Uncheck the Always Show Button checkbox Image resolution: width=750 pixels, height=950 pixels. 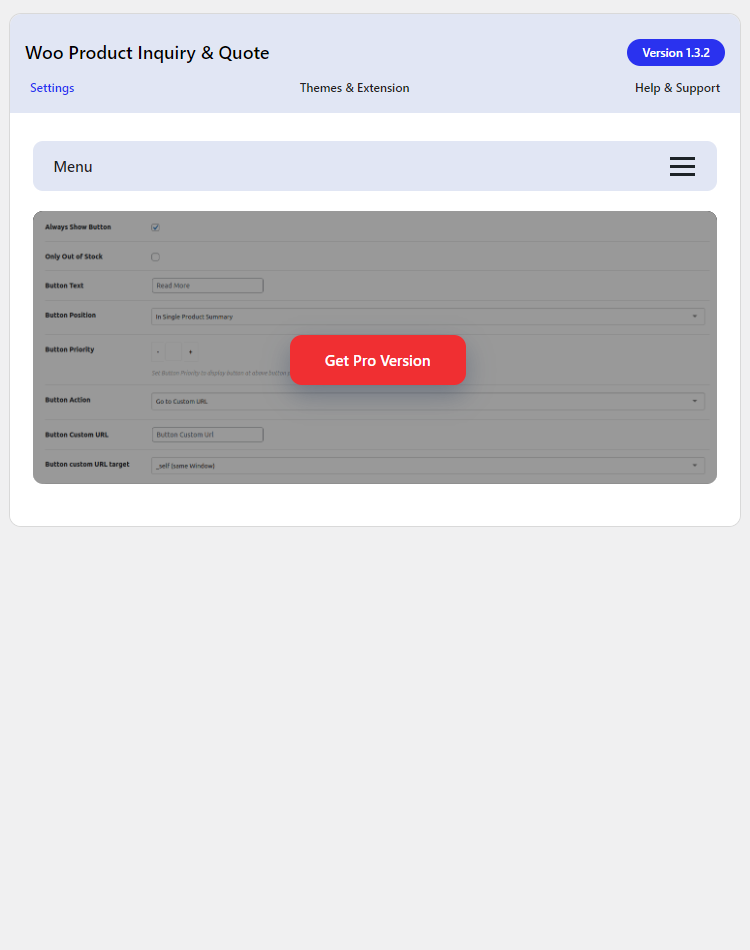[x=156, y=228]
